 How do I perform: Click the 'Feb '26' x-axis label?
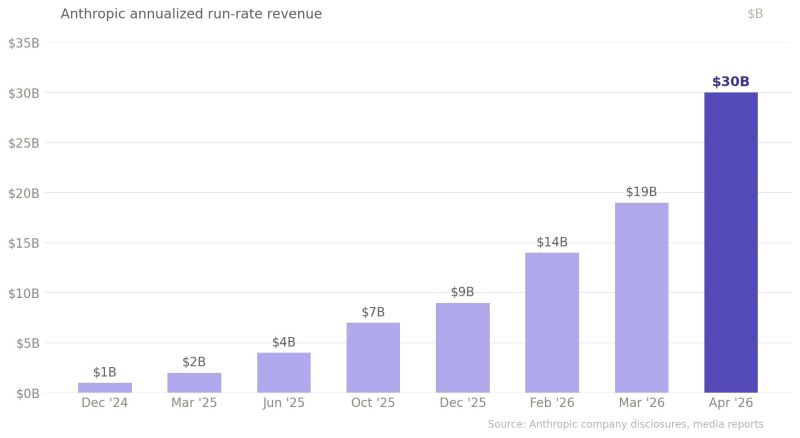tap(552, 403)
